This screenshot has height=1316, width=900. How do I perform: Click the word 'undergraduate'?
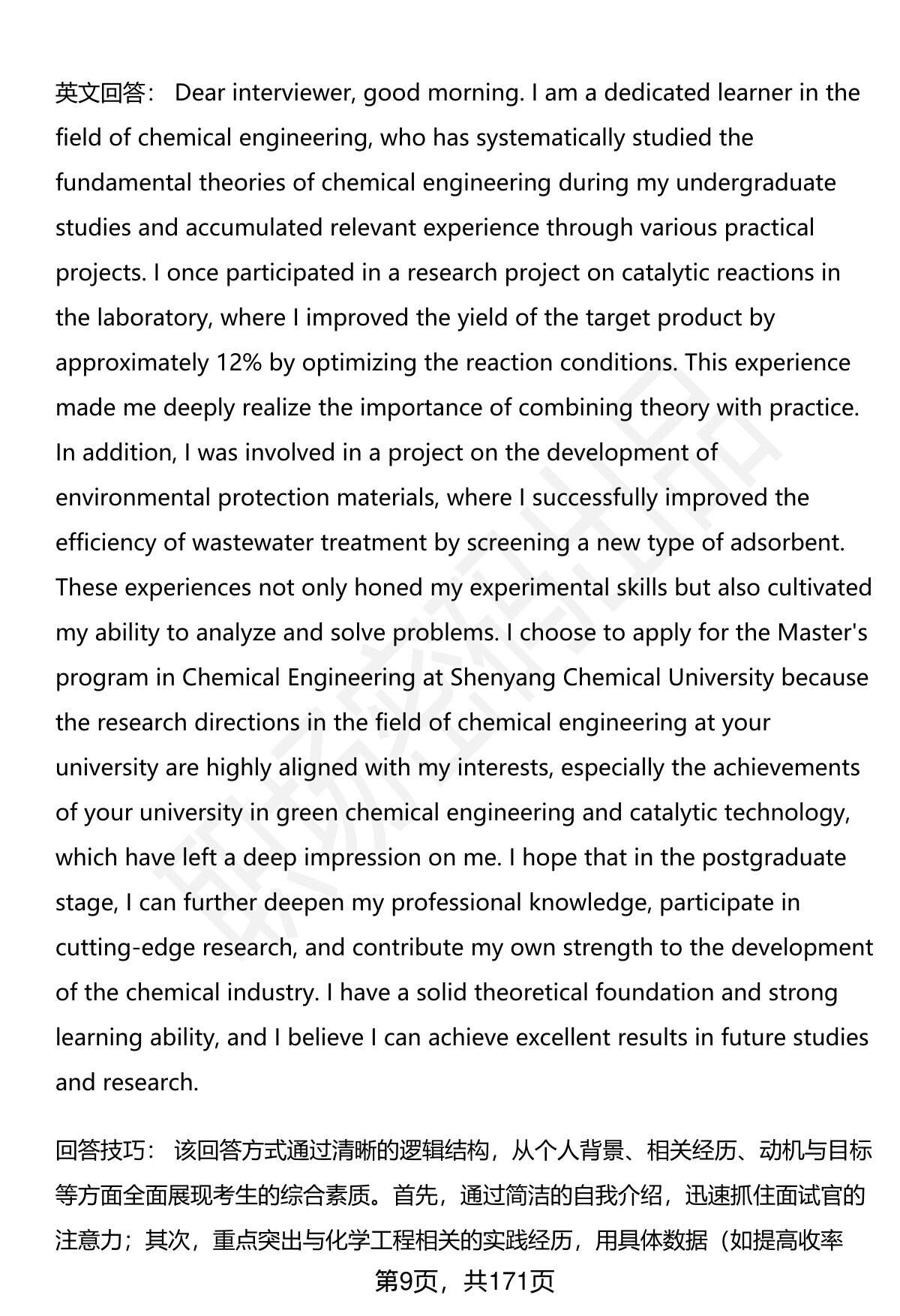coord(755,183)
